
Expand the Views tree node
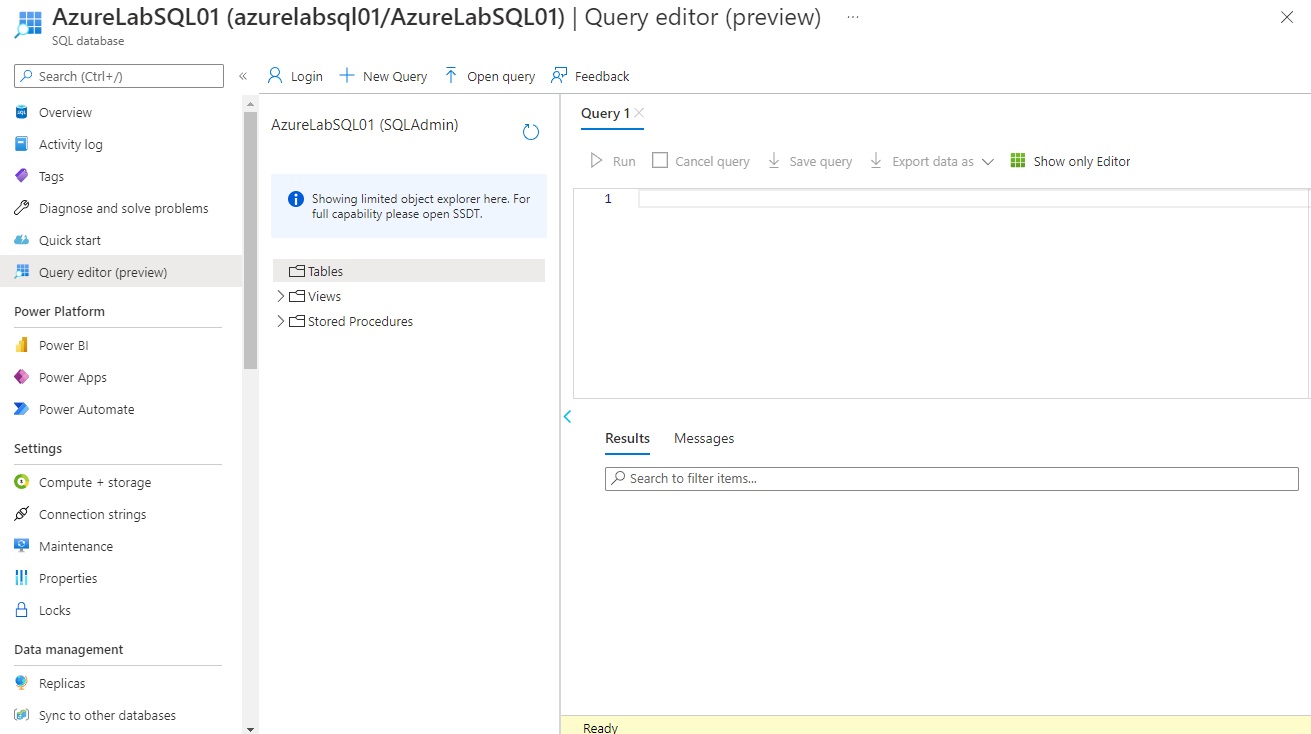[281, 296]
